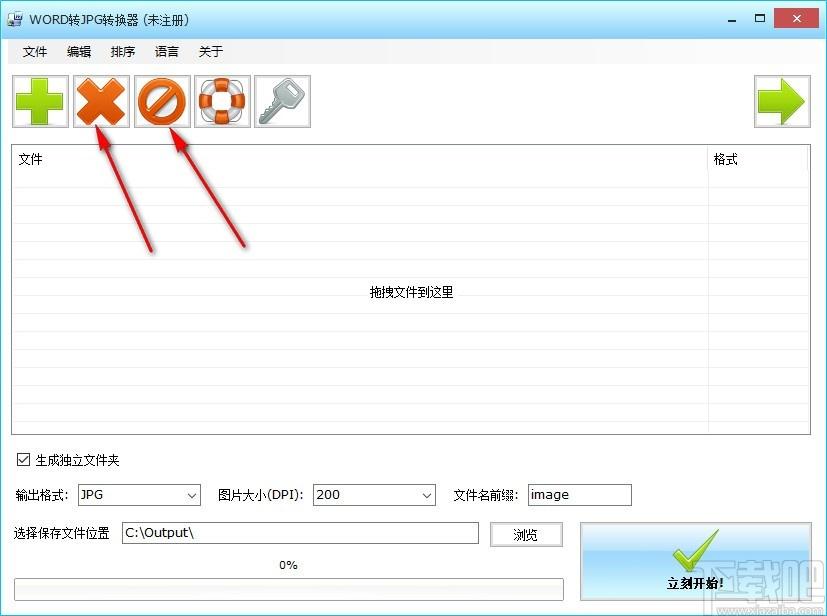Toggle 生成独立文件夹 checkbox
The height and width of the screenshot is (616, 827).
coord(23,459)
